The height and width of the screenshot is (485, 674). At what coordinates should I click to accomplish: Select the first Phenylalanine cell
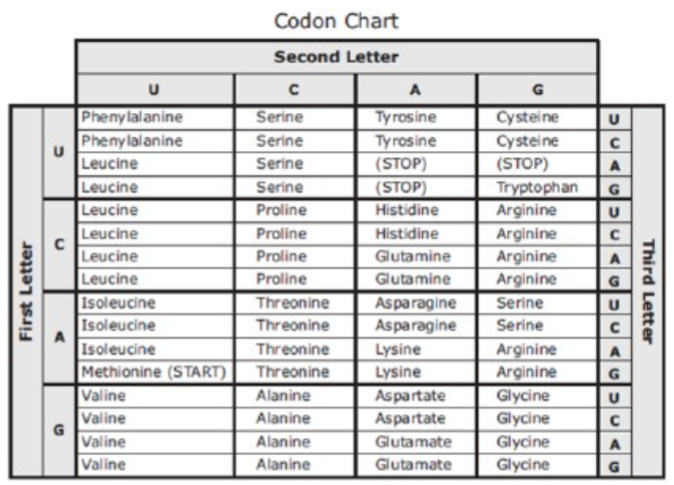(155, 117)
